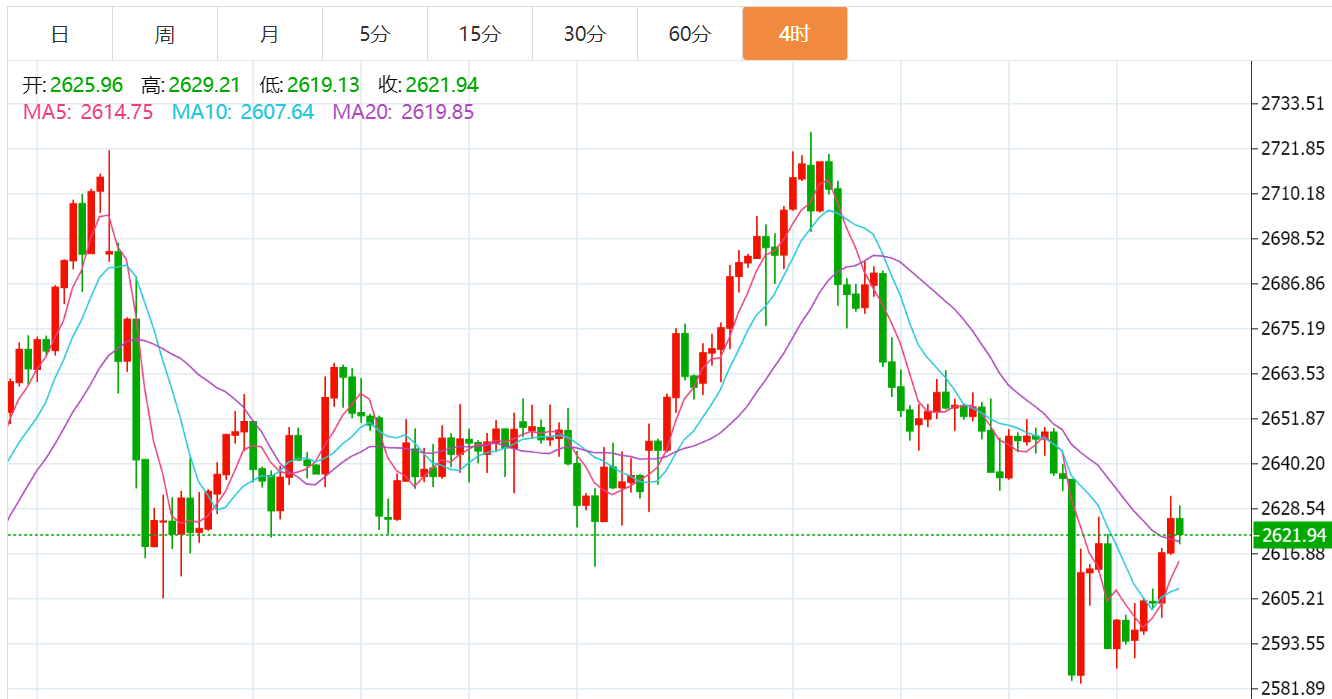Choose the 60分 interval tab
1332x699 pixels.
(690, 34)
